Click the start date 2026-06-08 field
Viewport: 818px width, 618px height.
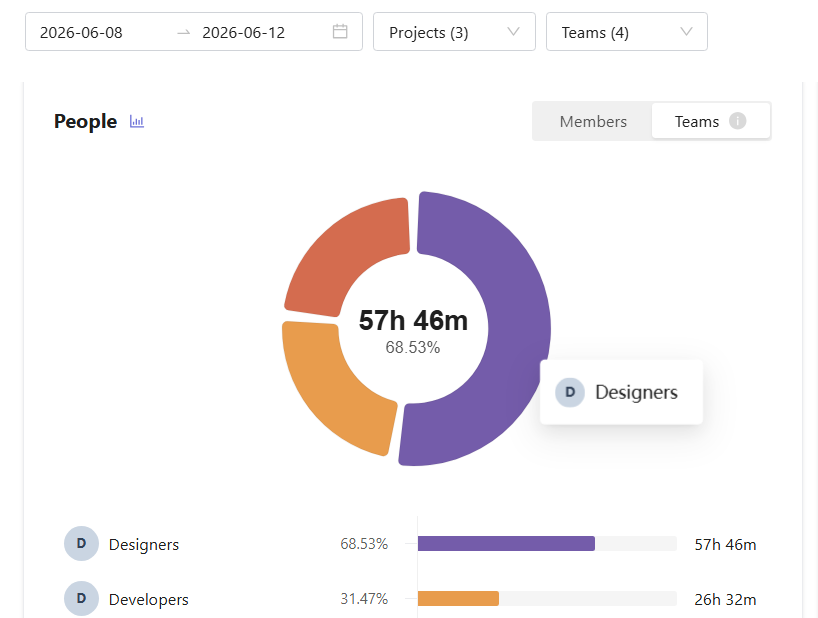[x=81, y=32]
